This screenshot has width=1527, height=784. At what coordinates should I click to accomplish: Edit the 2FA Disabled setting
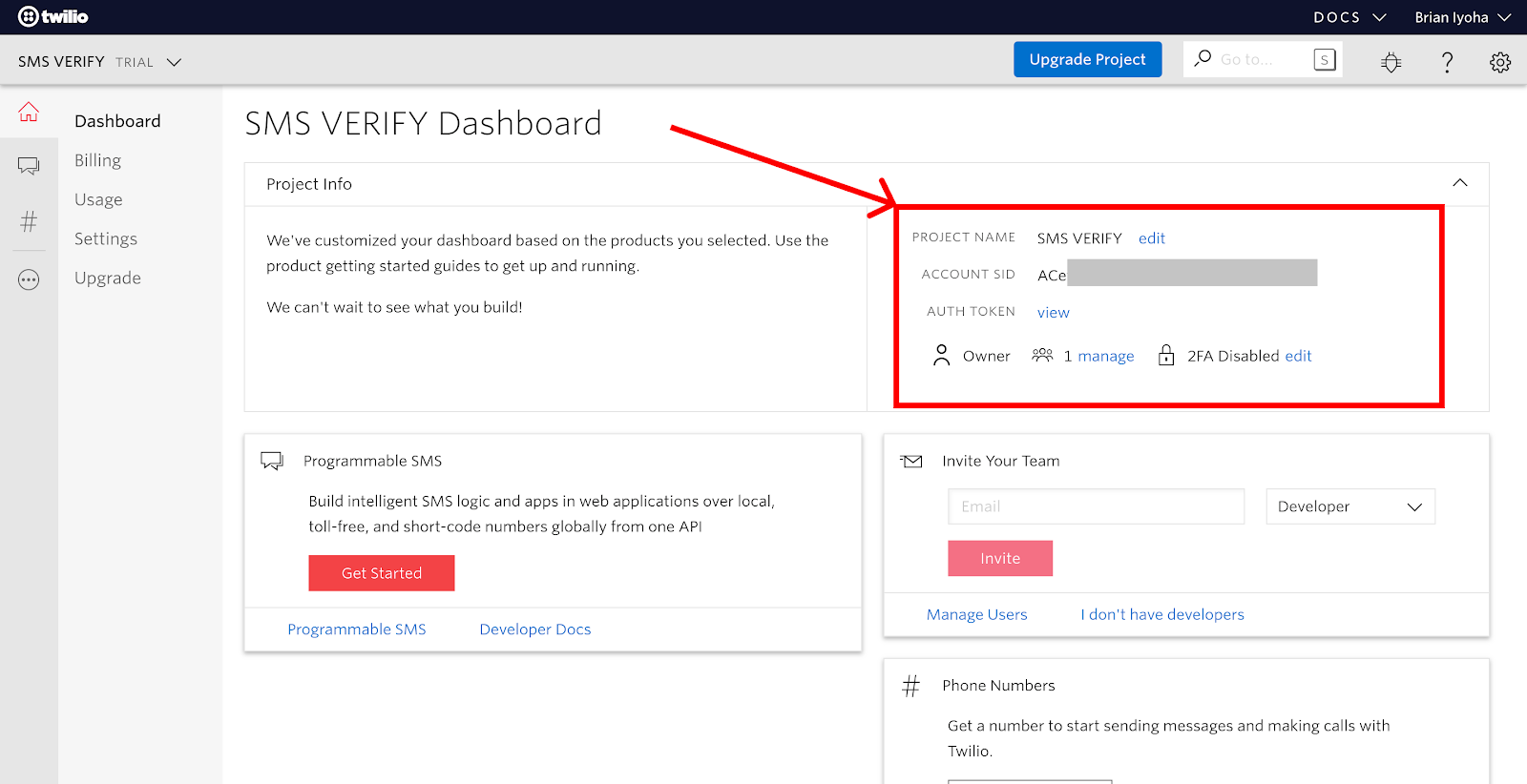tap(1298, 356)
